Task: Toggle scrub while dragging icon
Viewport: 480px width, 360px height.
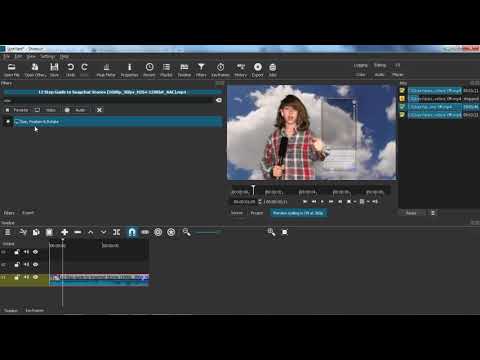Action: point(145,232)
